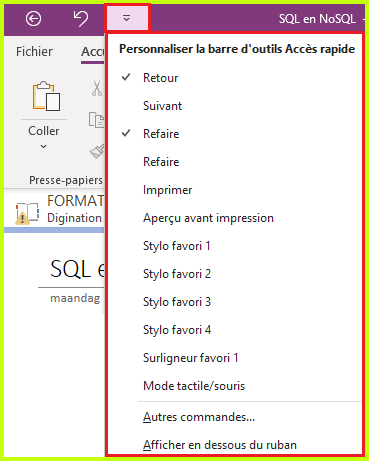Expand the Coller dropdown chevron
This screenshot has width=369, height=464.
coord(43,146)
